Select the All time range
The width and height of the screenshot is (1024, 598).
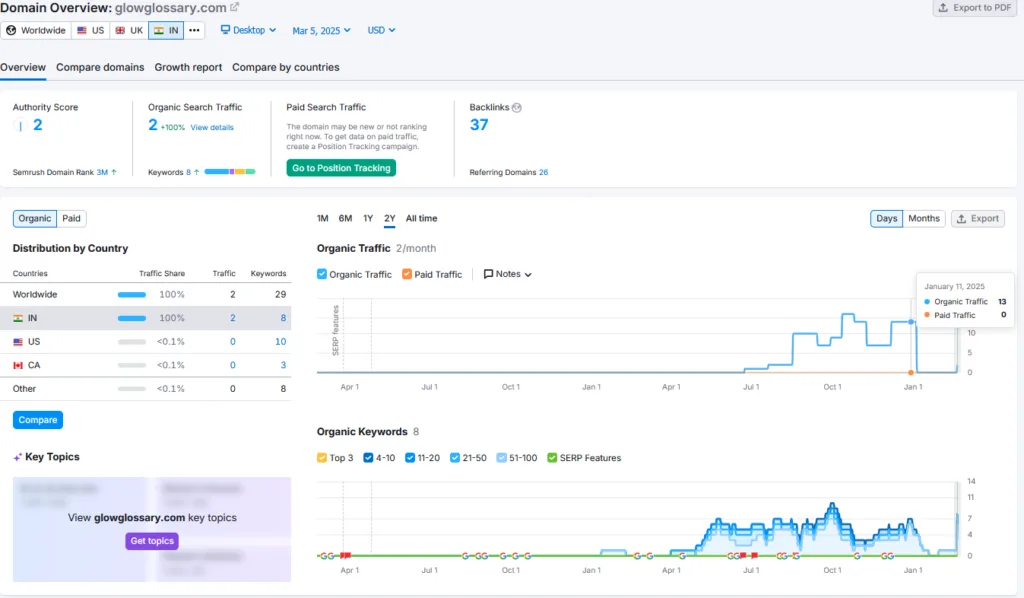click(x=421, y=219)
